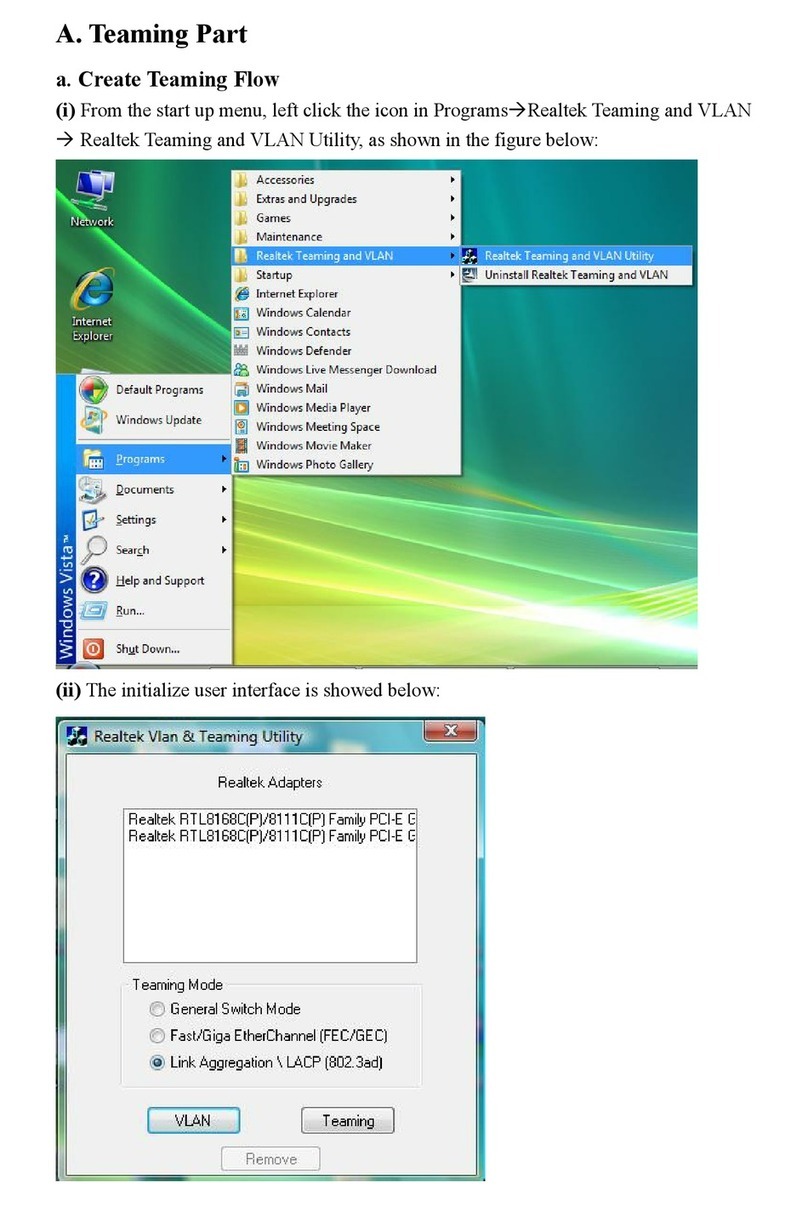Close the Realtek Vlan & Teaming Utility window
Viewport: 808px width, 1205px height.
tap(449, 732)
